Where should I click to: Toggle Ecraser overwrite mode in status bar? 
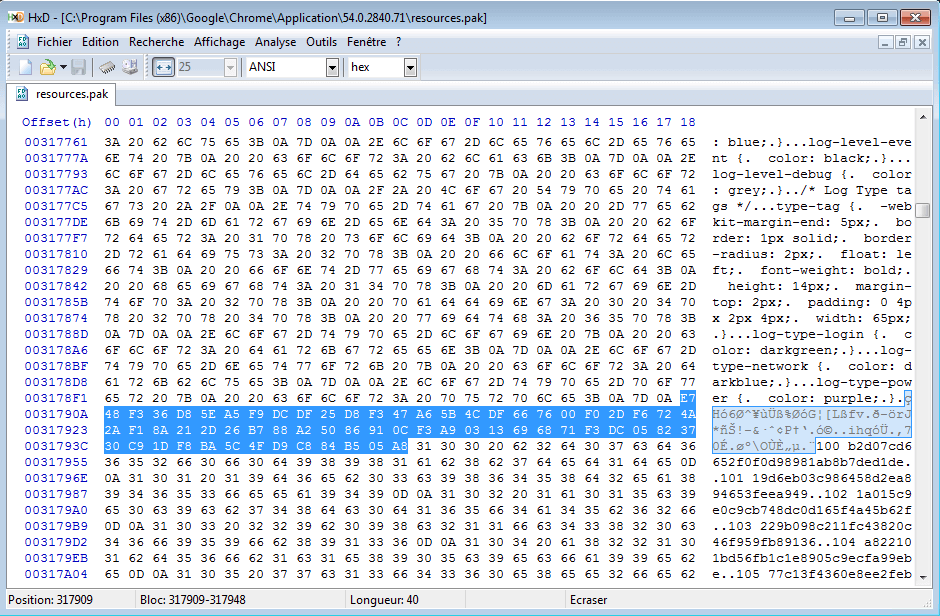pyautogui.click(x=588, y=600)
